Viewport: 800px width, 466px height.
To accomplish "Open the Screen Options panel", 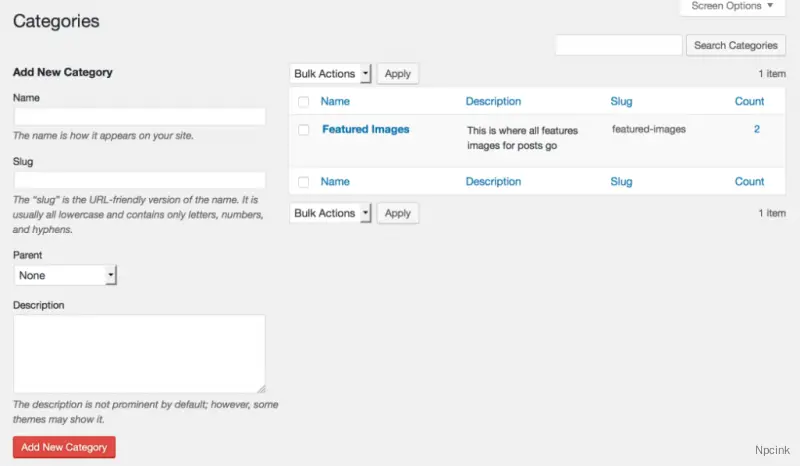I will tap(733, 7).
